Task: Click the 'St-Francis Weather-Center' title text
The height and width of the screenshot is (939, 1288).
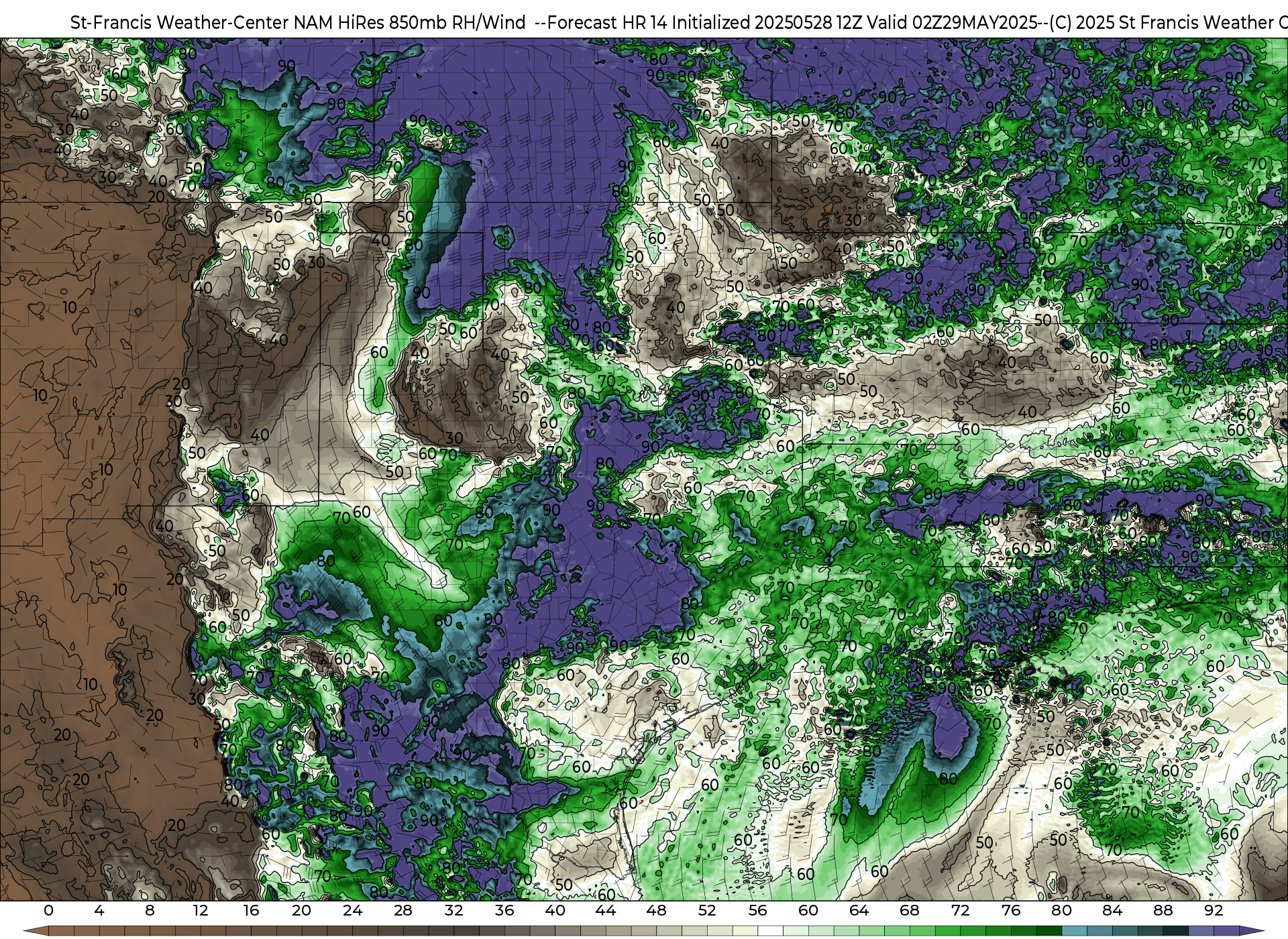Action: coord(180,22)
